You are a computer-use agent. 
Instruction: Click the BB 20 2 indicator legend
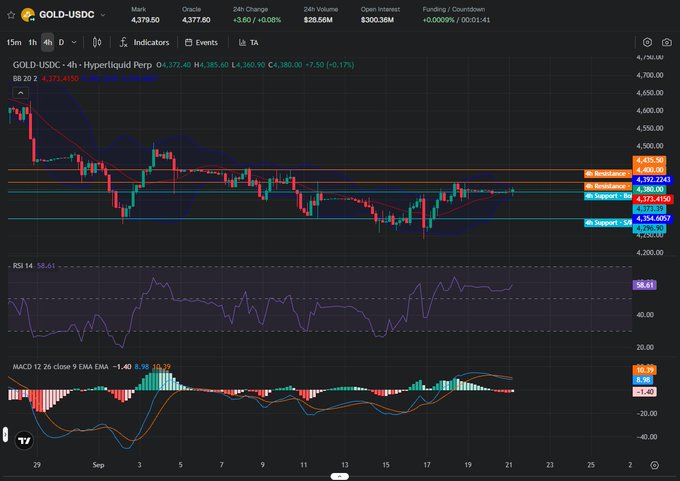click(25, 79)
